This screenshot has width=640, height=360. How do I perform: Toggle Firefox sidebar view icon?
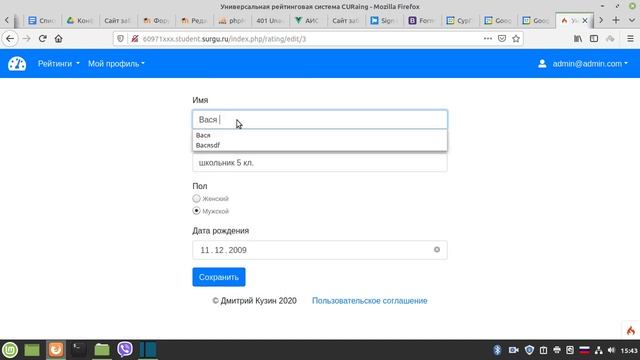tap(594, 39)
